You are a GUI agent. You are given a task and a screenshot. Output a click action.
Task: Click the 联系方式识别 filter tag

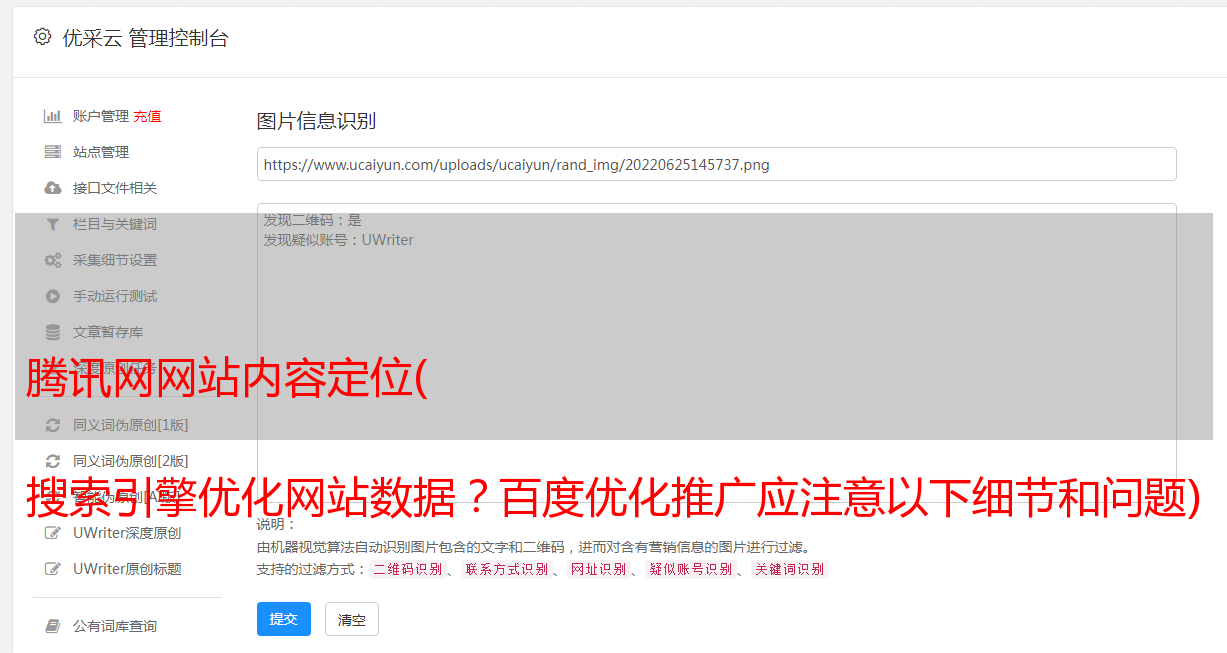coord(506,569)
